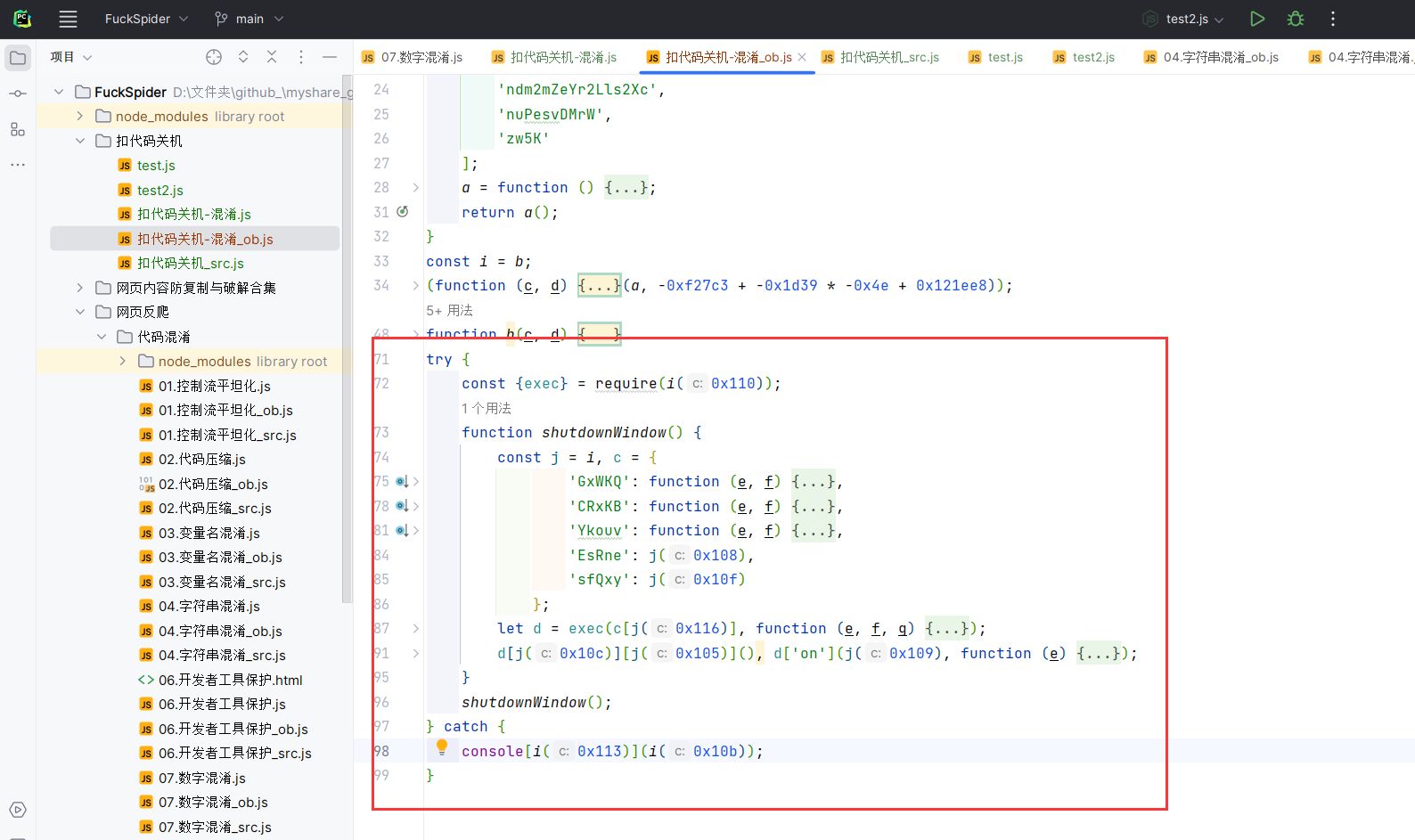Open test.js in project tree
1415x840 pixels.
[156, 166]
